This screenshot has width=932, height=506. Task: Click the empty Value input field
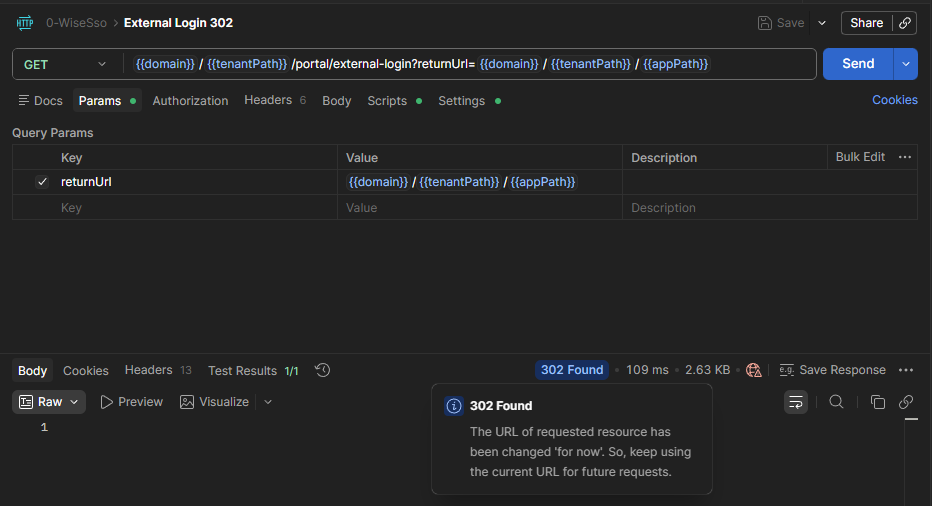click(480, 208)
